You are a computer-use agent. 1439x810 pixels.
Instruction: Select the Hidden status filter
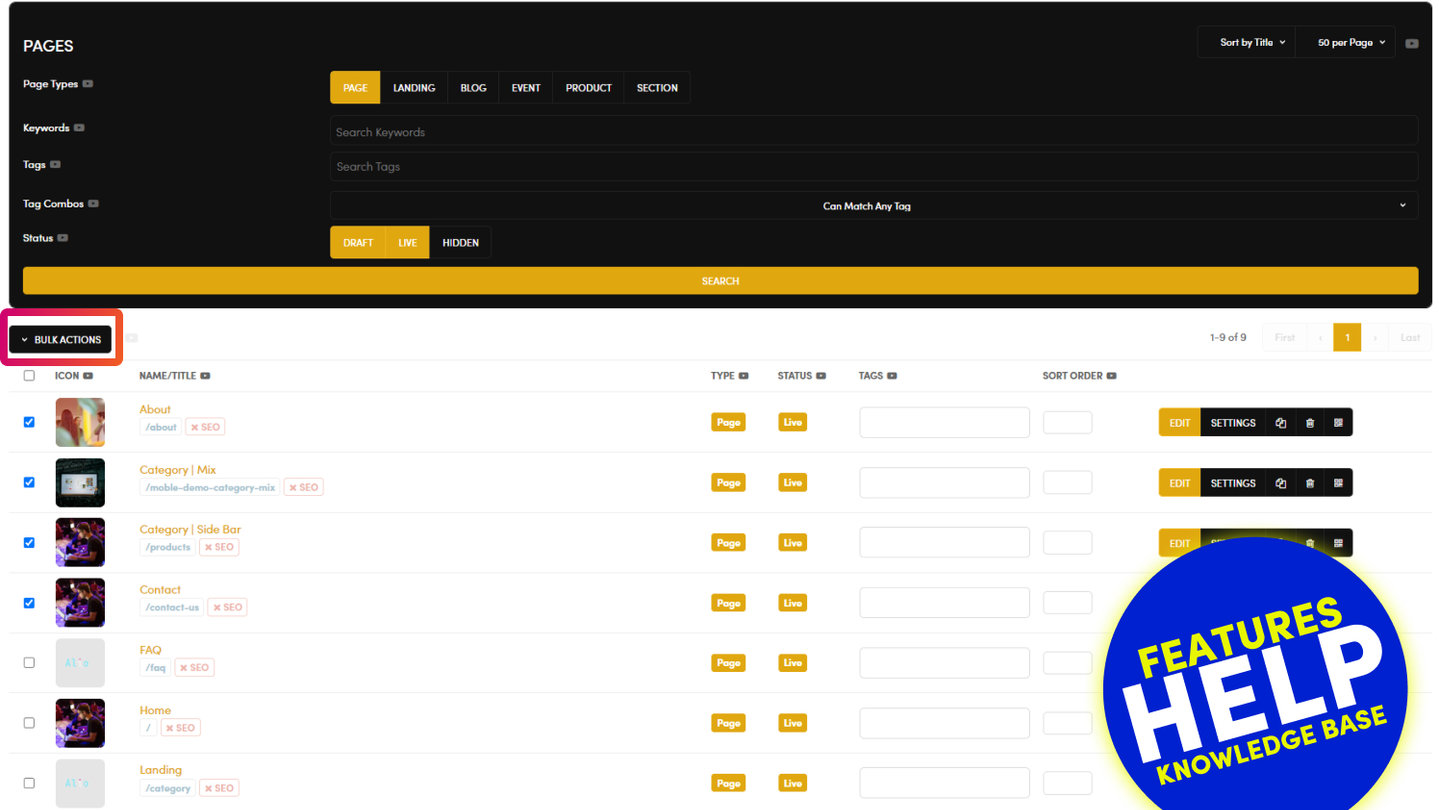460,243
